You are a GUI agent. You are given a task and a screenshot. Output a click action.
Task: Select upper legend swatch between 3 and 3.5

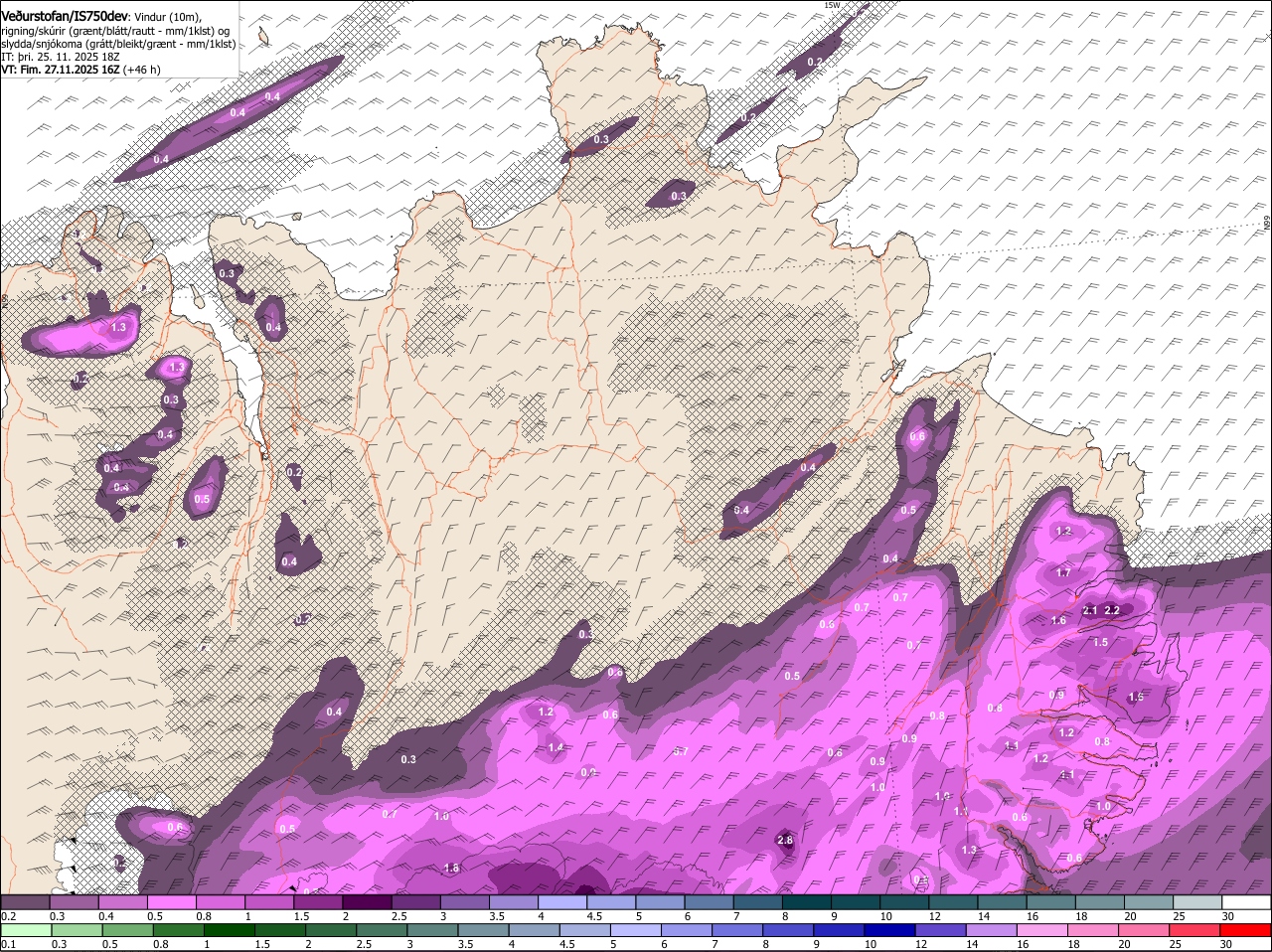pos(464,902)
